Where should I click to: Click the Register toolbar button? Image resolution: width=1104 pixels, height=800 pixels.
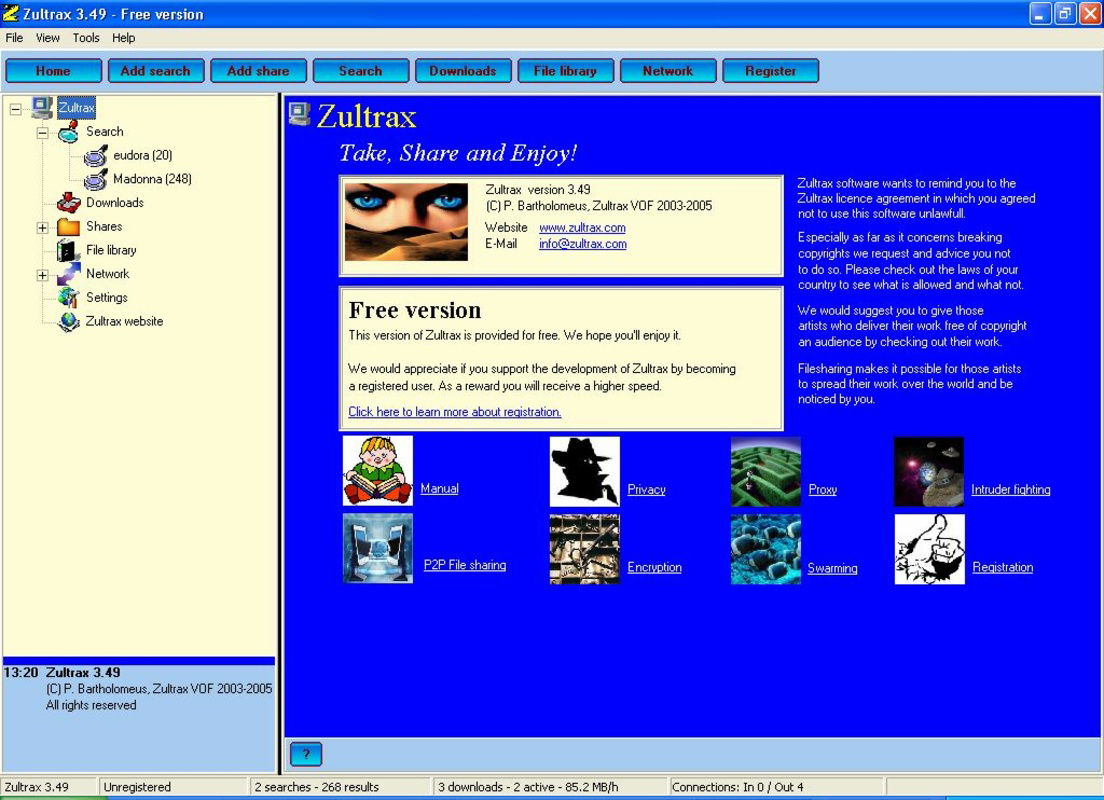771,70
